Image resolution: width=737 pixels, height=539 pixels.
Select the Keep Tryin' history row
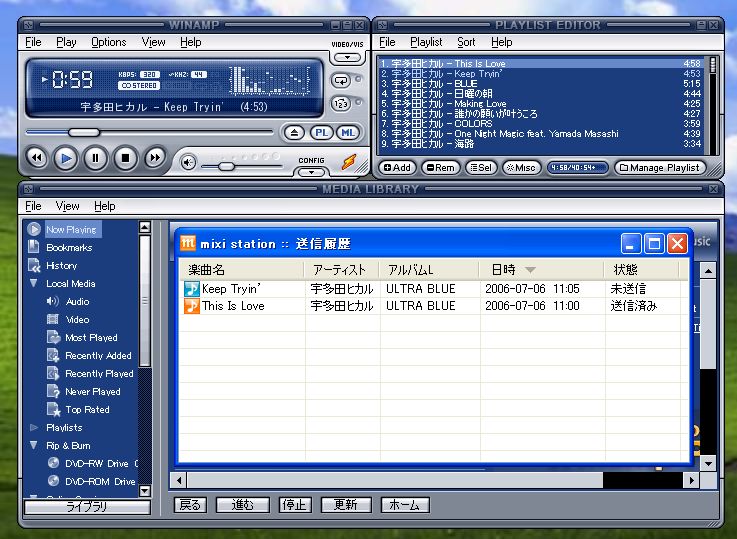(432, 289)
